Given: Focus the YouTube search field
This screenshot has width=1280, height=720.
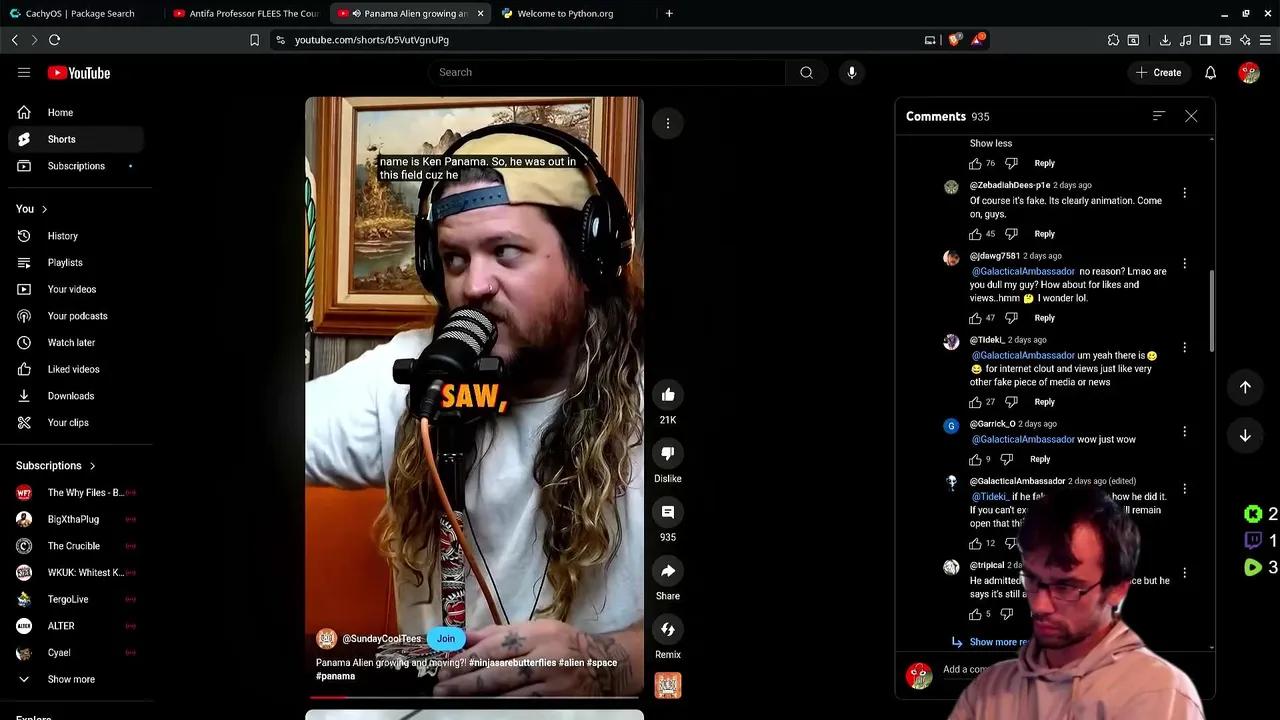Looking at the screenshot, I should pos(606,72).
